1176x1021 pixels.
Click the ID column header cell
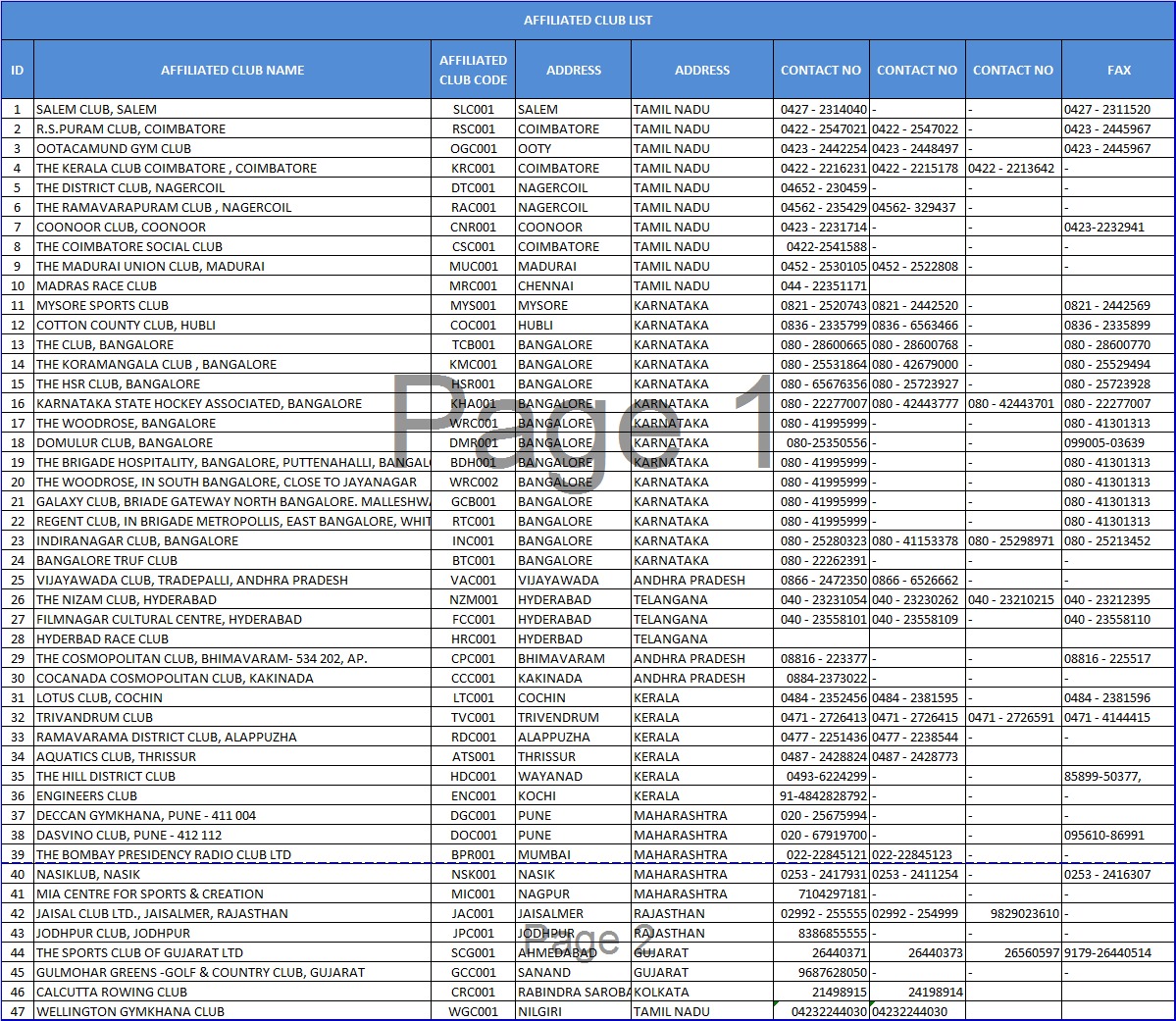(17, 70)
